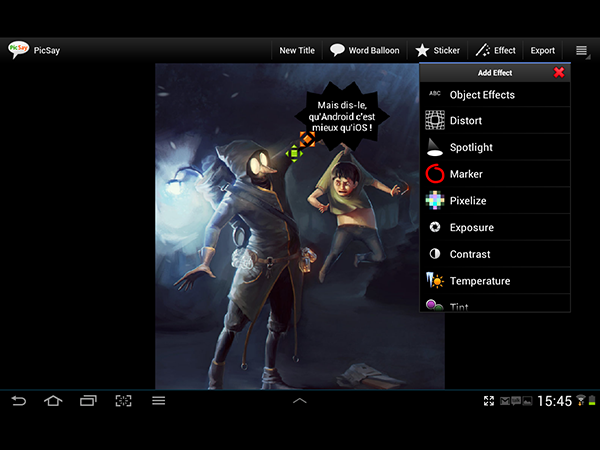Click the Word Balloon speech icon
600x450 pixels.
(337, 50)
